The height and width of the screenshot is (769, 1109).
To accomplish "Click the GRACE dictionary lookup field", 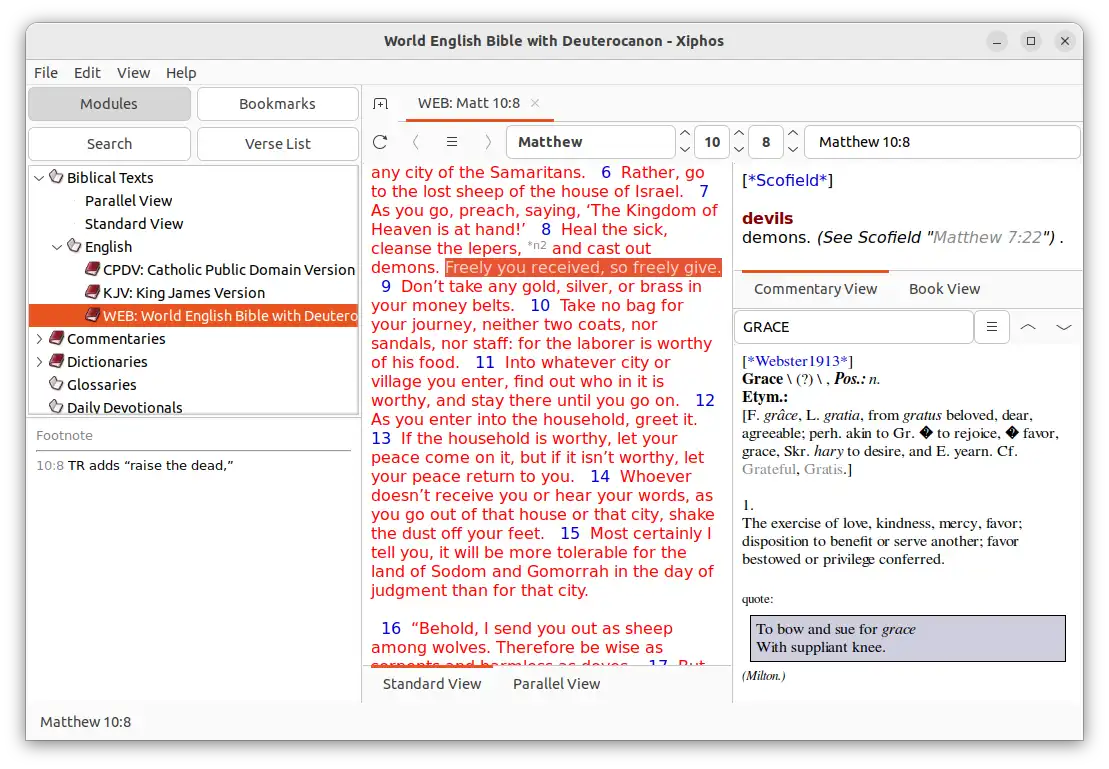I will pos(854,327).
